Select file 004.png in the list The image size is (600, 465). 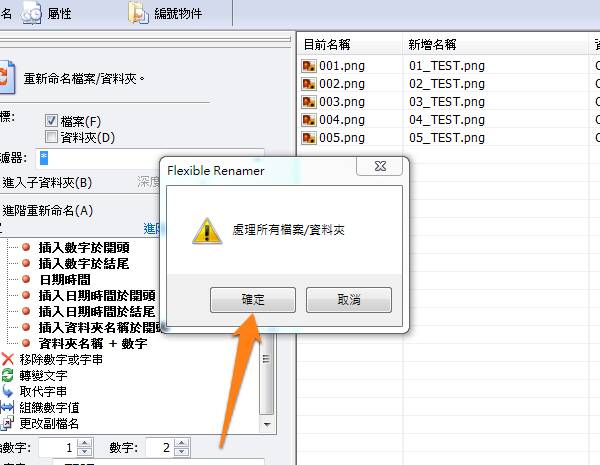coord(342,120)
